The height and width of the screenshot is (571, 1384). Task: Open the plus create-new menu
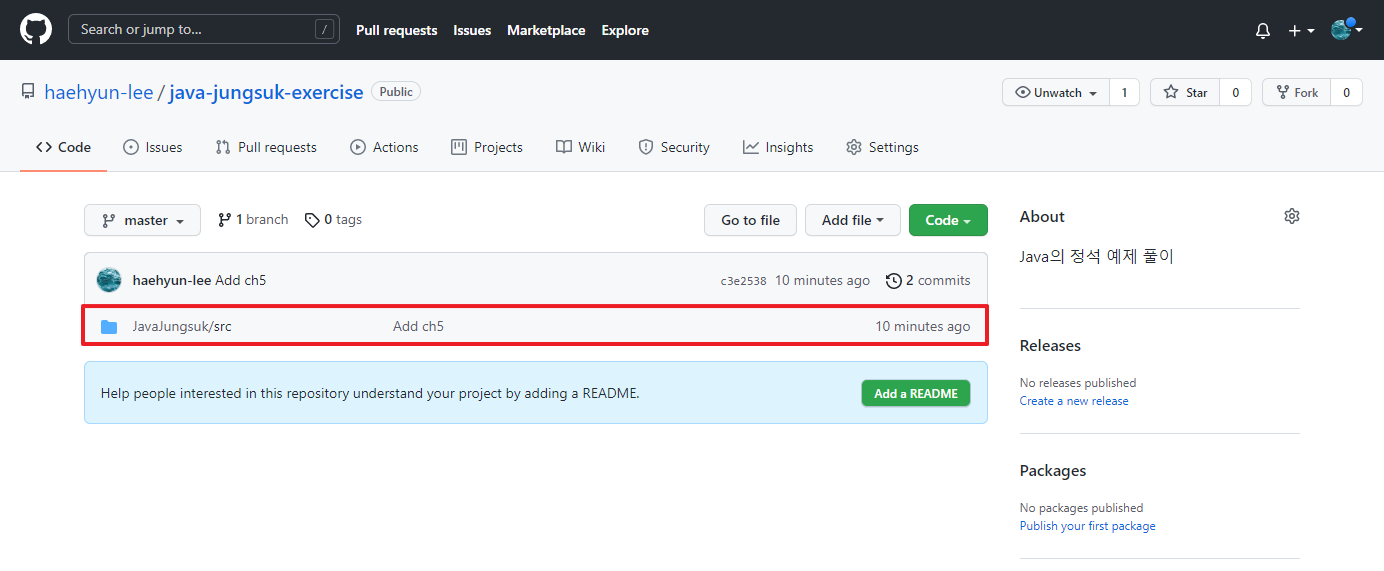pos(1301,30)
